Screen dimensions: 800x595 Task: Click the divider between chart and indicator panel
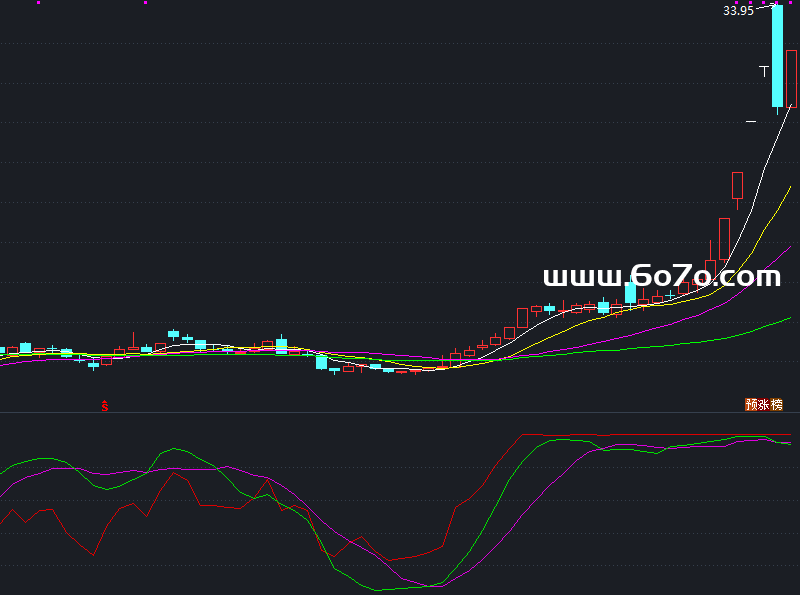pyautogui.click(x=400, y=413)
